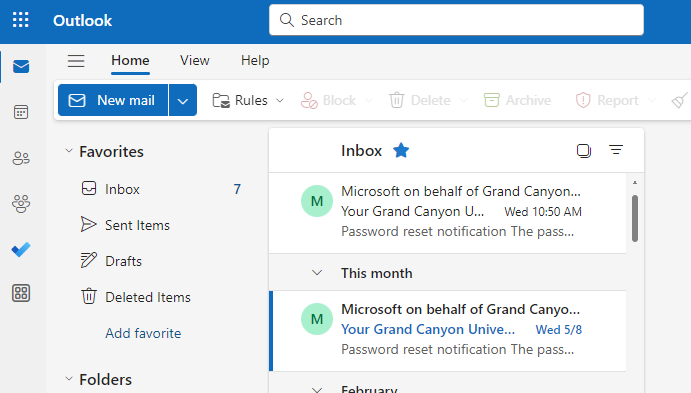Toggle the Inbox favorite star
Screen dimensions: 691x393
[x=401, y=150]
